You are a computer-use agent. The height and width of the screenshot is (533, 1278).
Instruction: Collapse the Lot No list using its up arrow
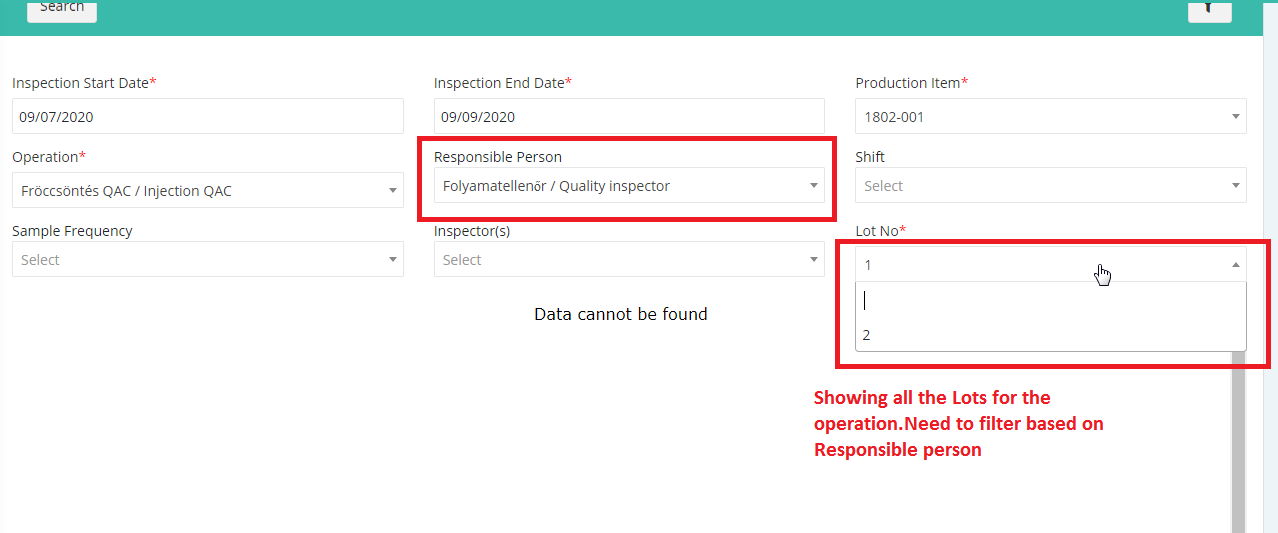(1236, 265)
